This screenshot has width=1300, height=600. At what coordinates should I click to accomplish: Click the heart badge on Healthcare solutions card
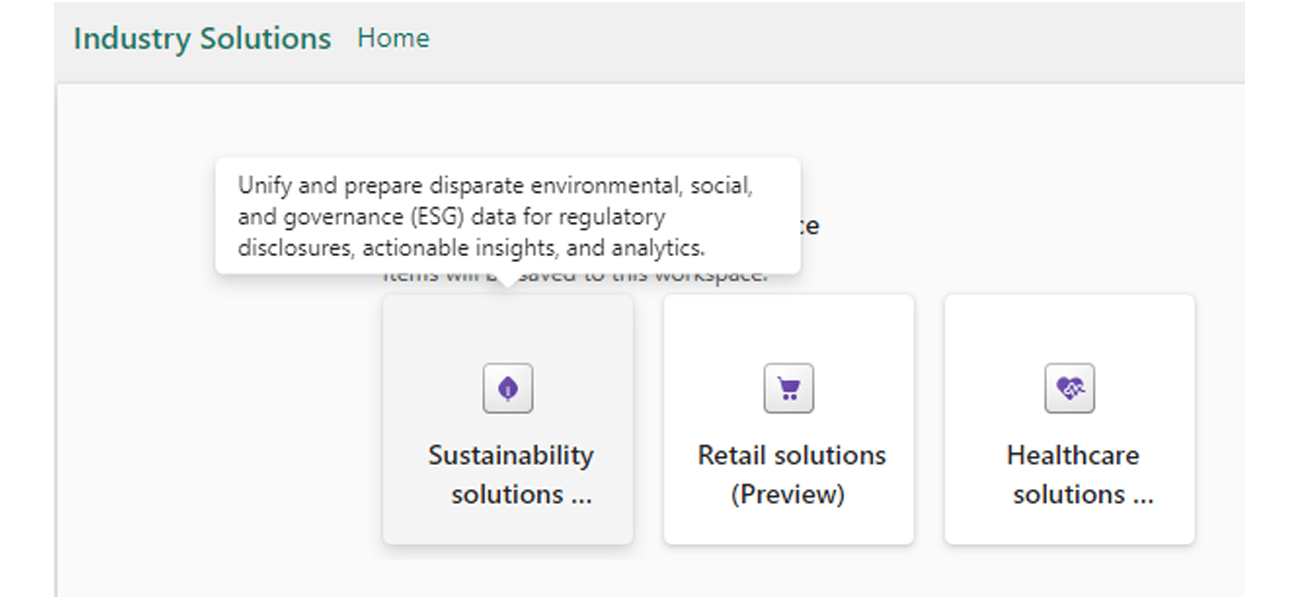pos(1070,388)
